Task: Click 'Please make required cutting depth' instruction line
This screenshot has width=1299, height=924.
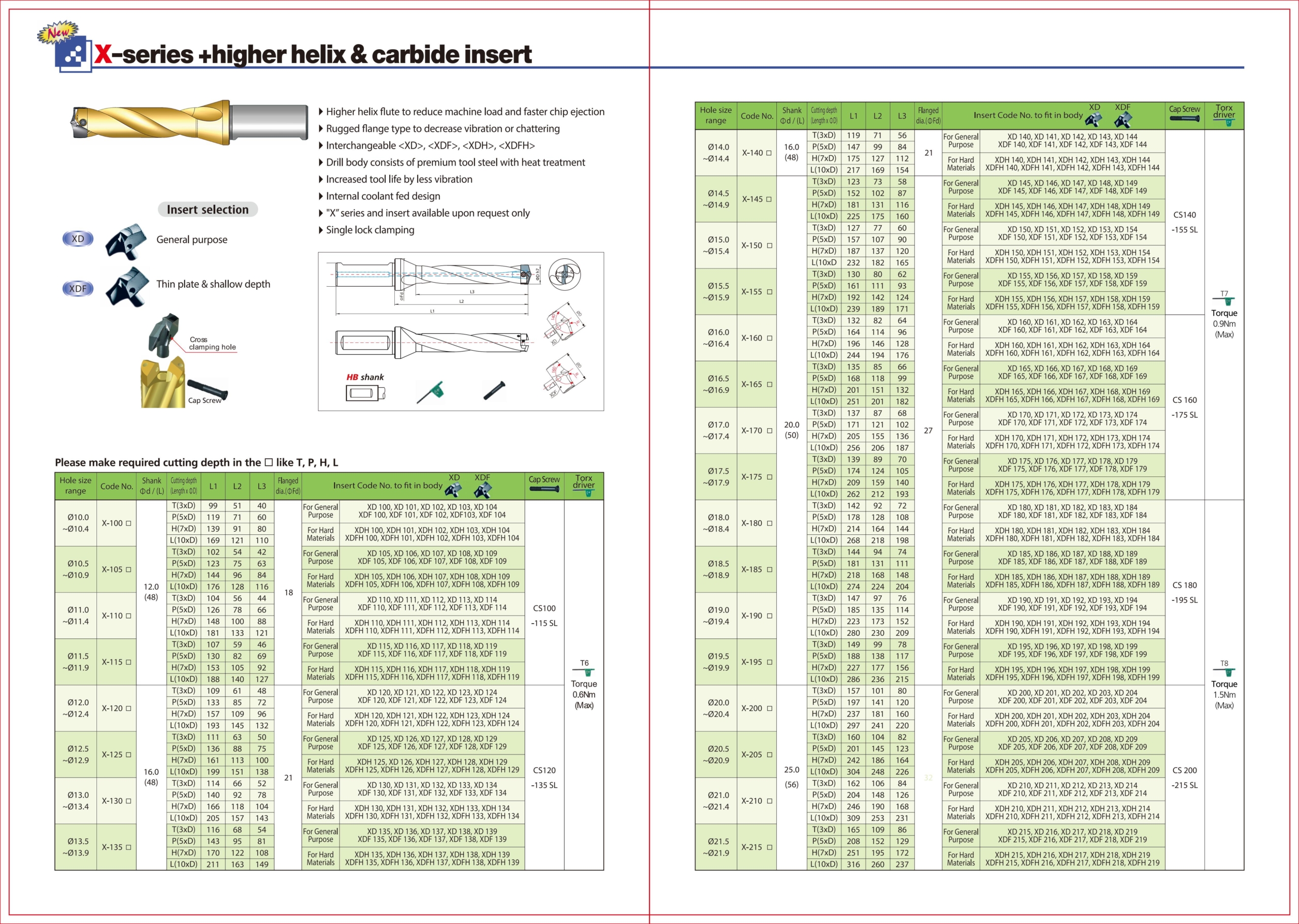Action: [196, 463]
